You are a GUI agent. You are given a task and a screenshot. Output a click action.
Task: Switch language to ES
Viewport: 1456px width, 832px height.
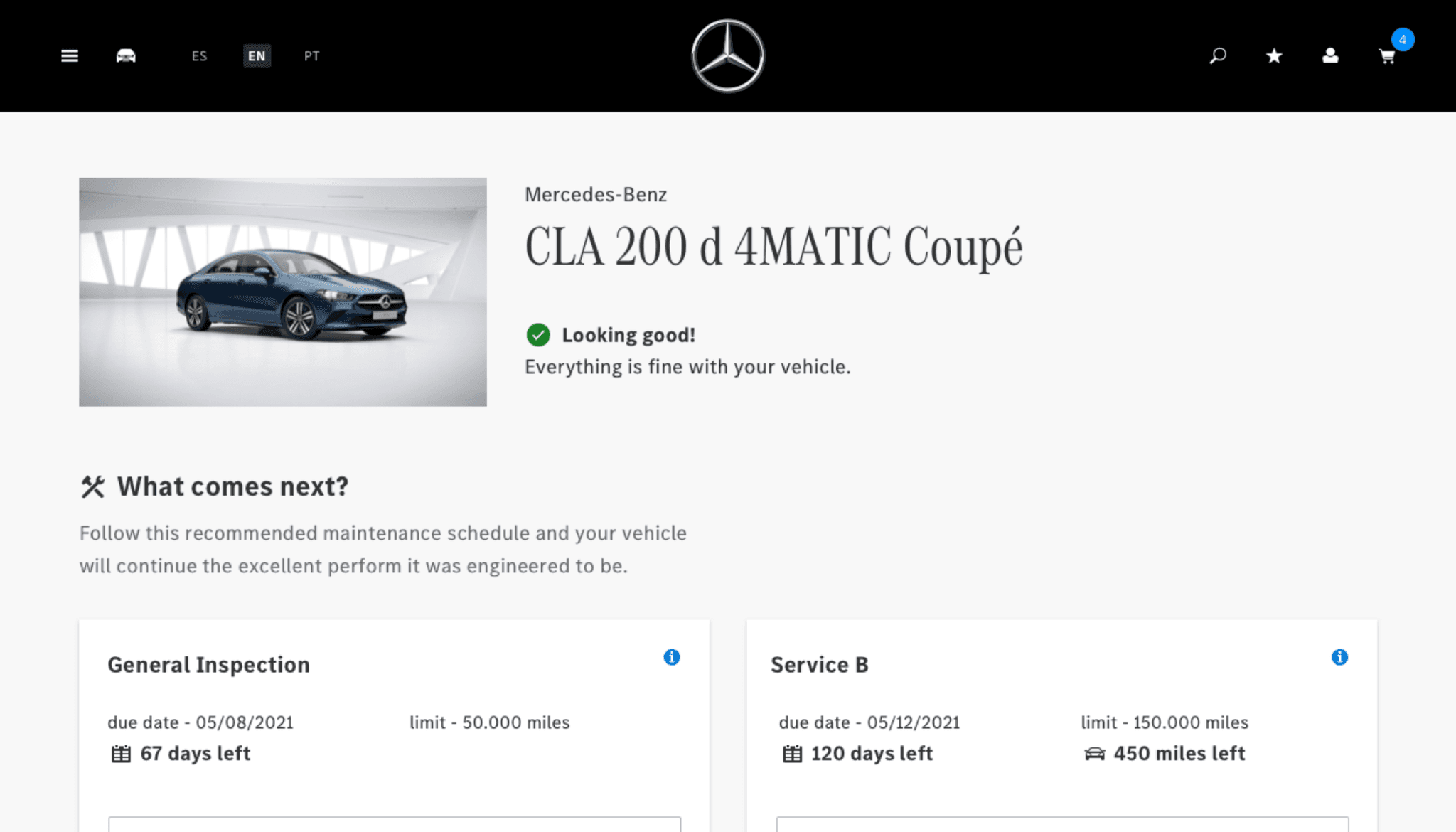point(199,56)
